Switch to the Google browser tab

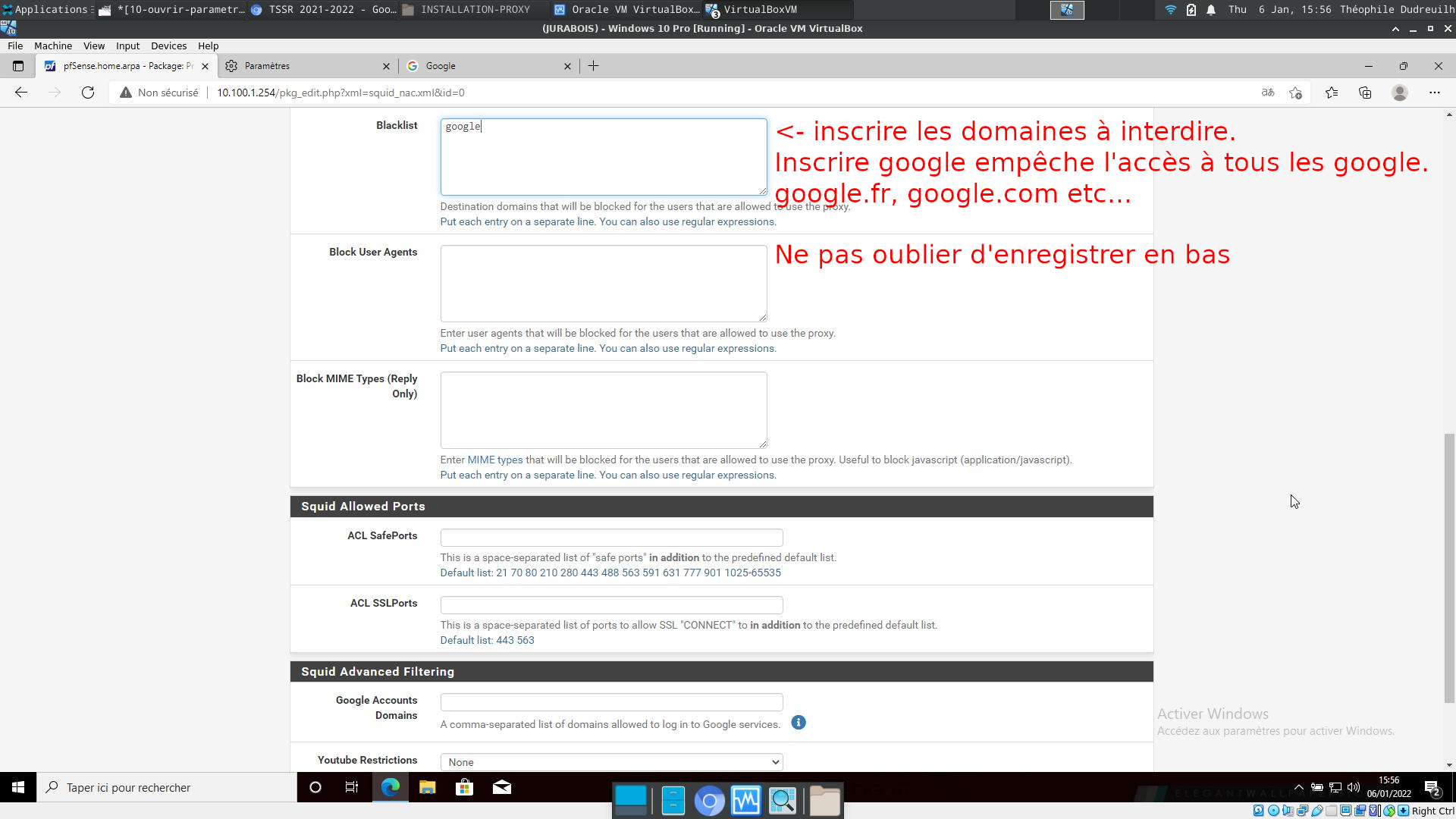point(485,66)
